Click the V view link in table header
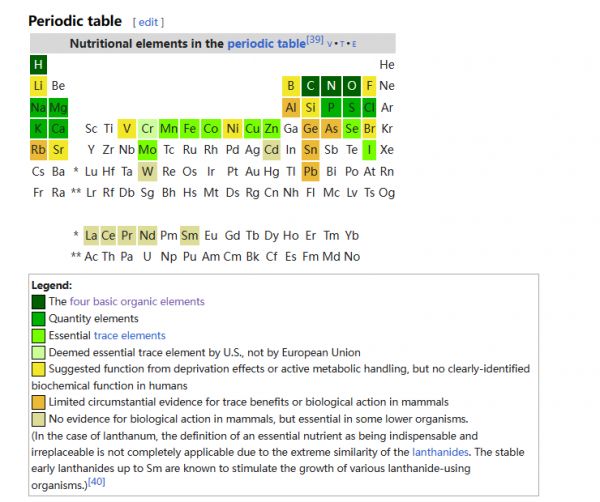This screenshot has width=600, height=502. (x=330, y=44)
